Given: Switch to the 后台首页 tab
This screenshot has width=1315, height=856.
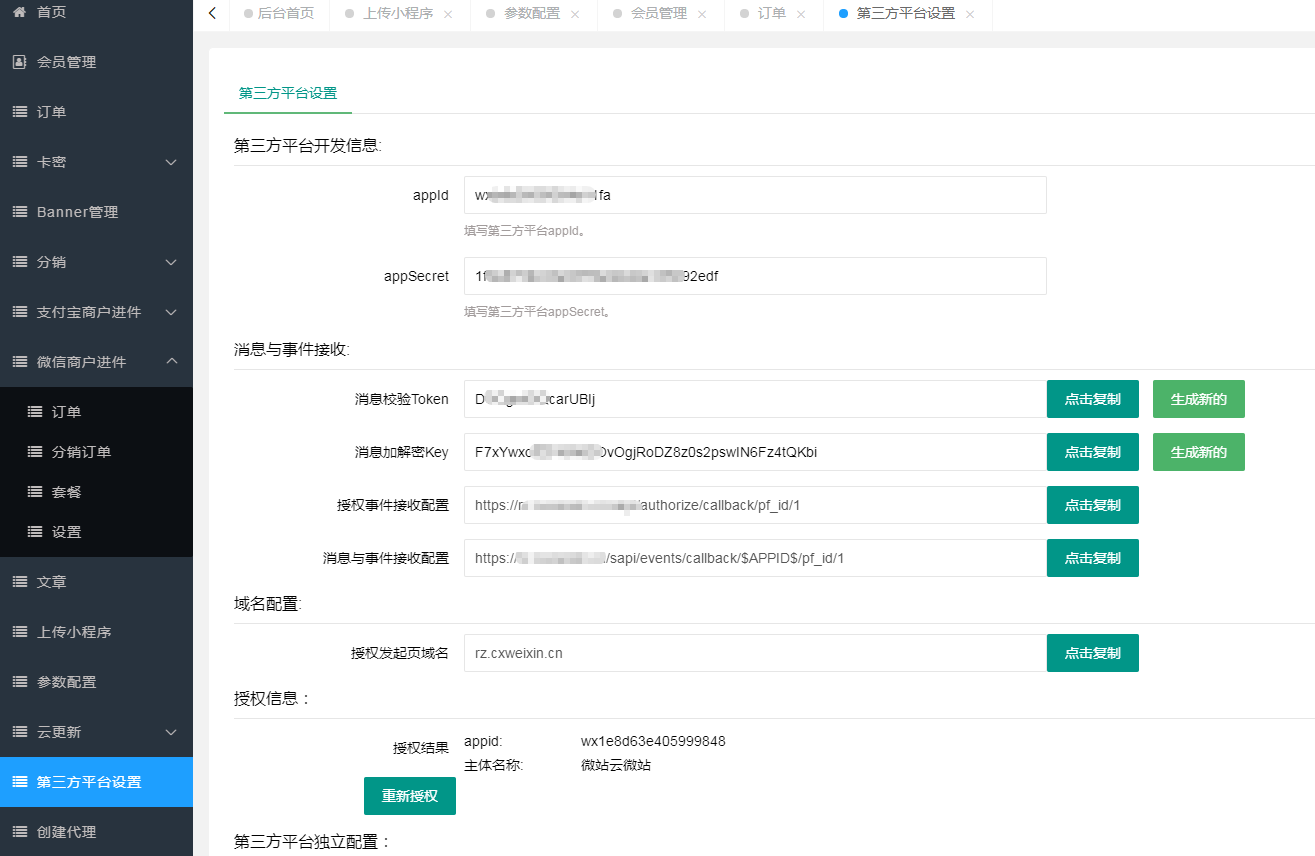Looking at the screenshot, I should (286, 15).
